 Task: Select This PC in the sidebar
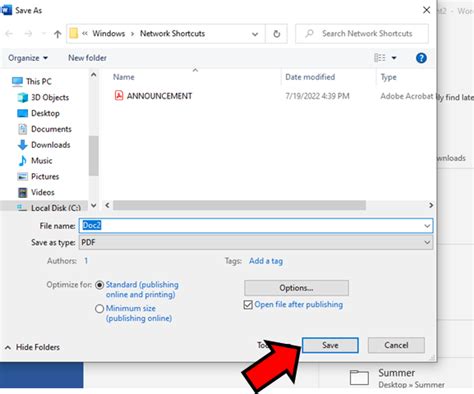[x=32, y=81]
